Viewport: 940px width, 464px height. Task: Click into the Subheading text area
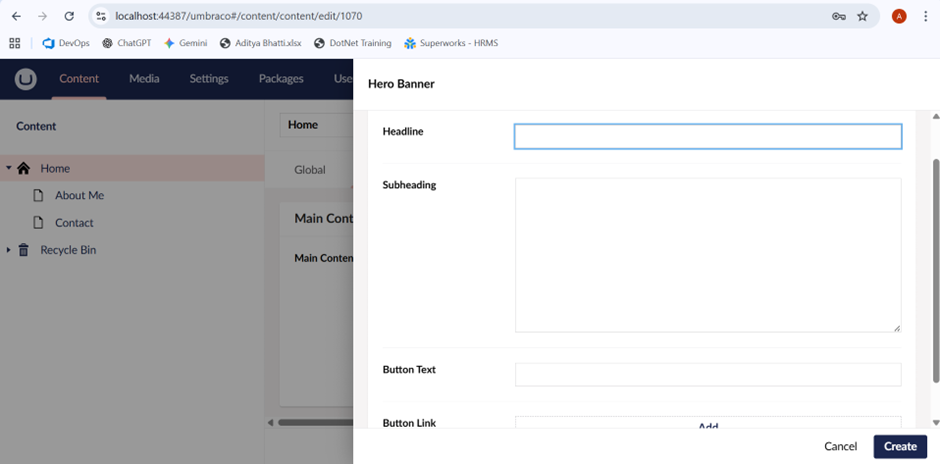coord(707,255)
